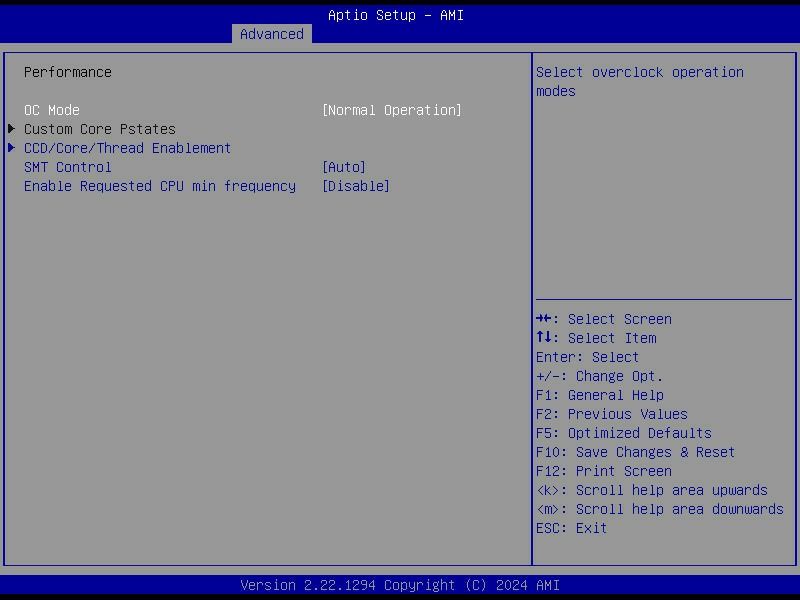Open the Normal Operation value dropdown

pyautogui.click(x=391, y=110)
